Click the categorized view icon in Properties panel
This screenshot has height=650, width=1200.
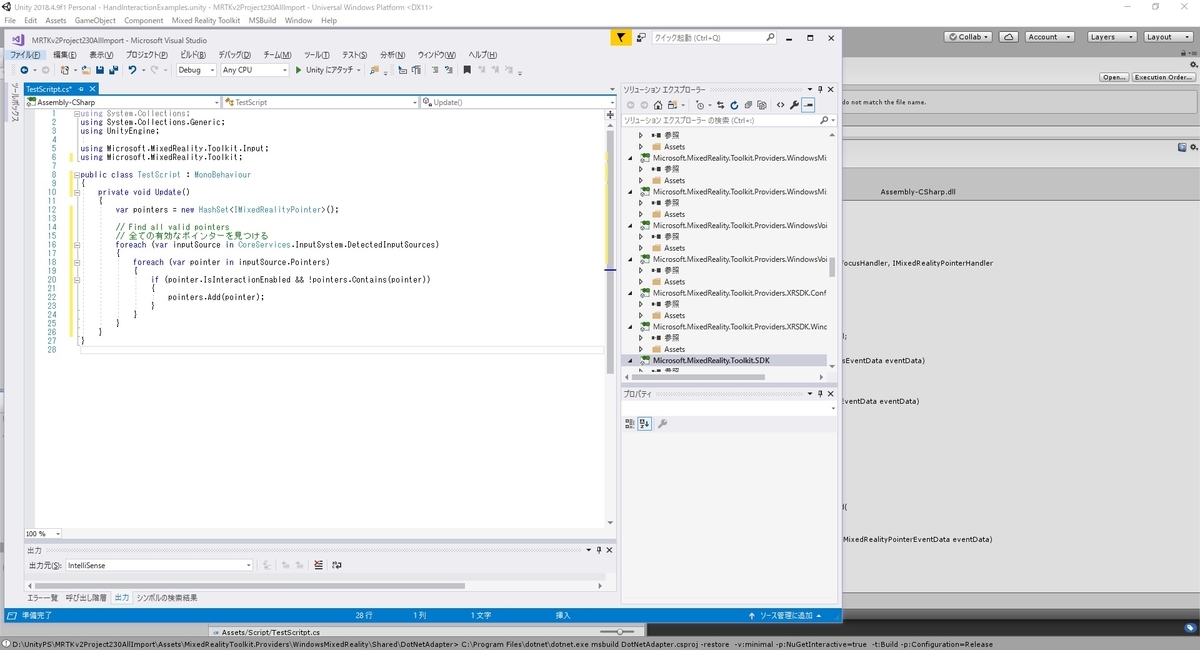pyautogui.click(x=630, y=423)
